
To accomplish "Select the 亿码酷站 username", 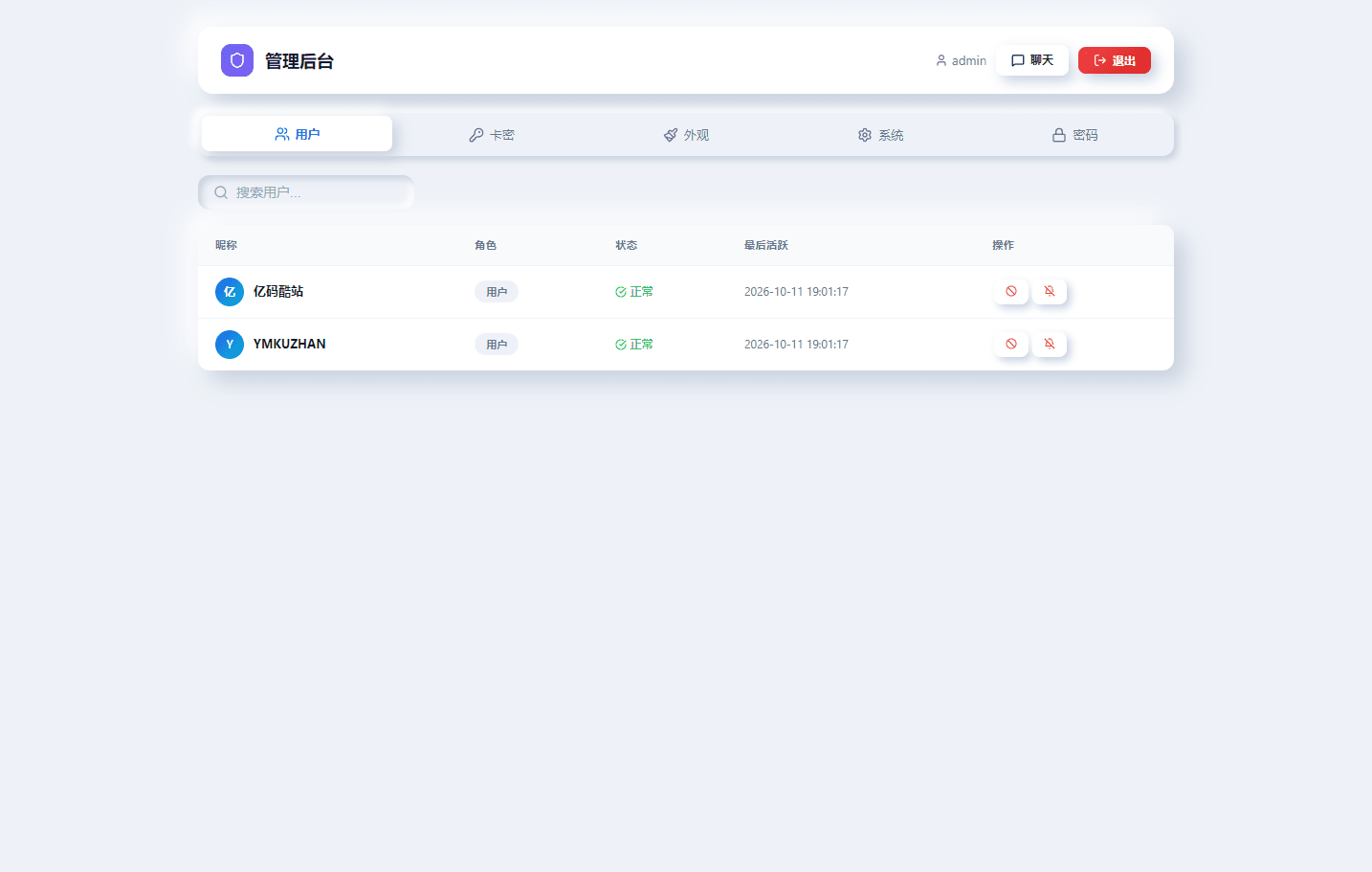I will tap(278, 291).
